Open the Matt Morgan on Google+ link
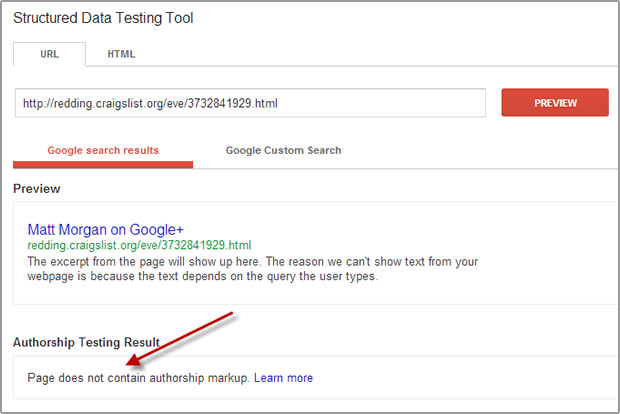Image resolution: width=620 pixels, height=414 pixels. (x=106, y=229)
